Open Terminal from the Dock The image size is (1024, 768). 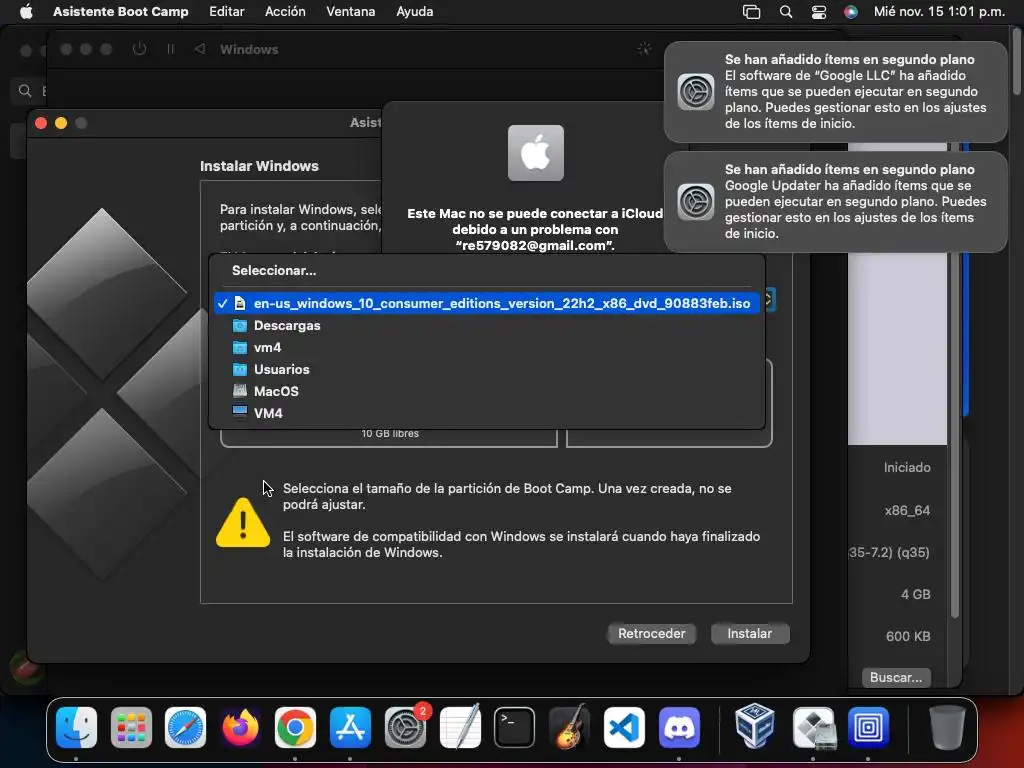pos(515,727)
